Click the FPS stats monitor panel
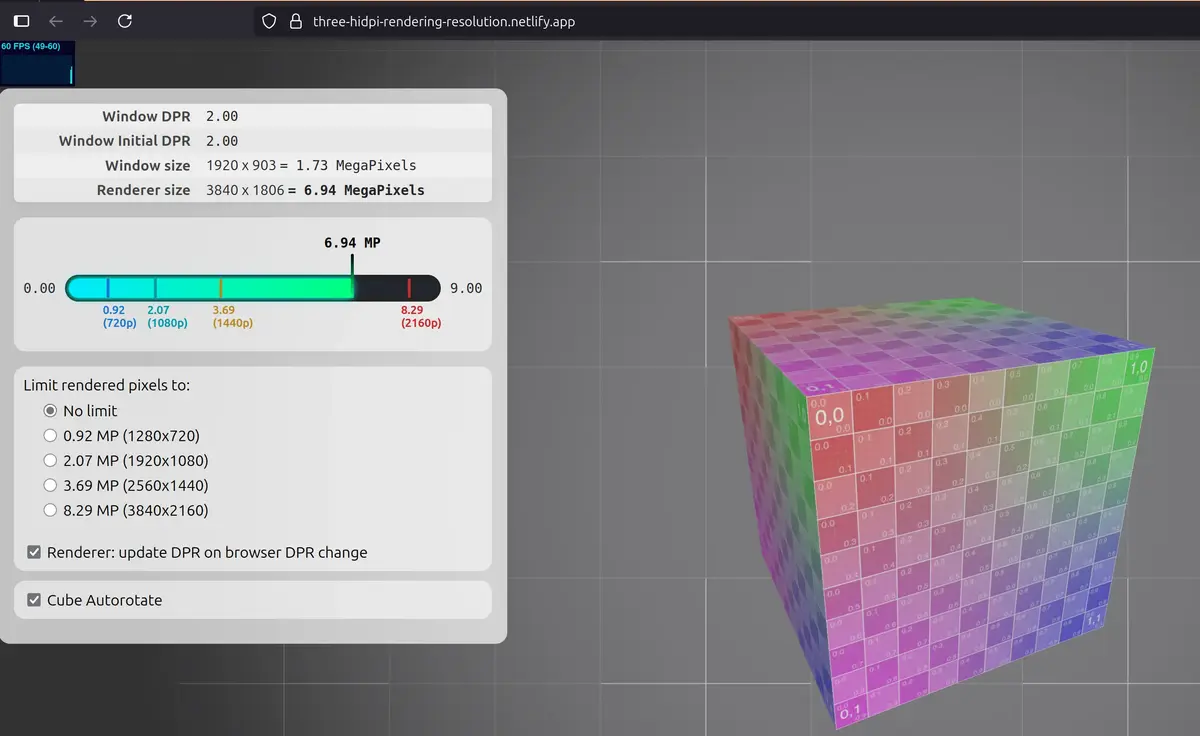This screenshot has width=1200, height=736. pyautogui.click(x=37, y=63)
